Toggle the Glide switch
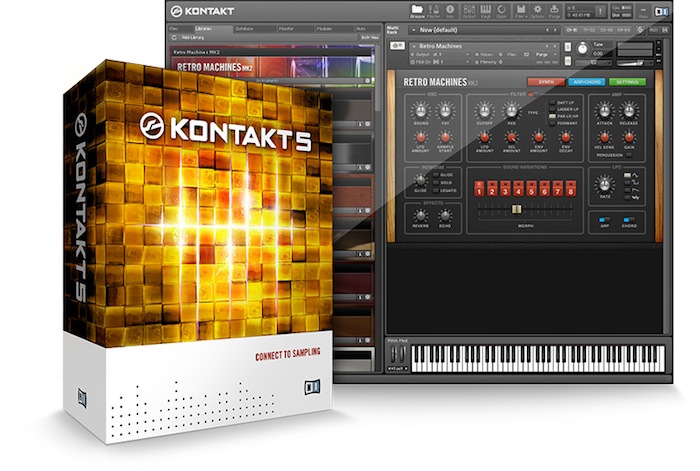The width and height of the screenshot is (700, 471). click(x=435, y=175)
